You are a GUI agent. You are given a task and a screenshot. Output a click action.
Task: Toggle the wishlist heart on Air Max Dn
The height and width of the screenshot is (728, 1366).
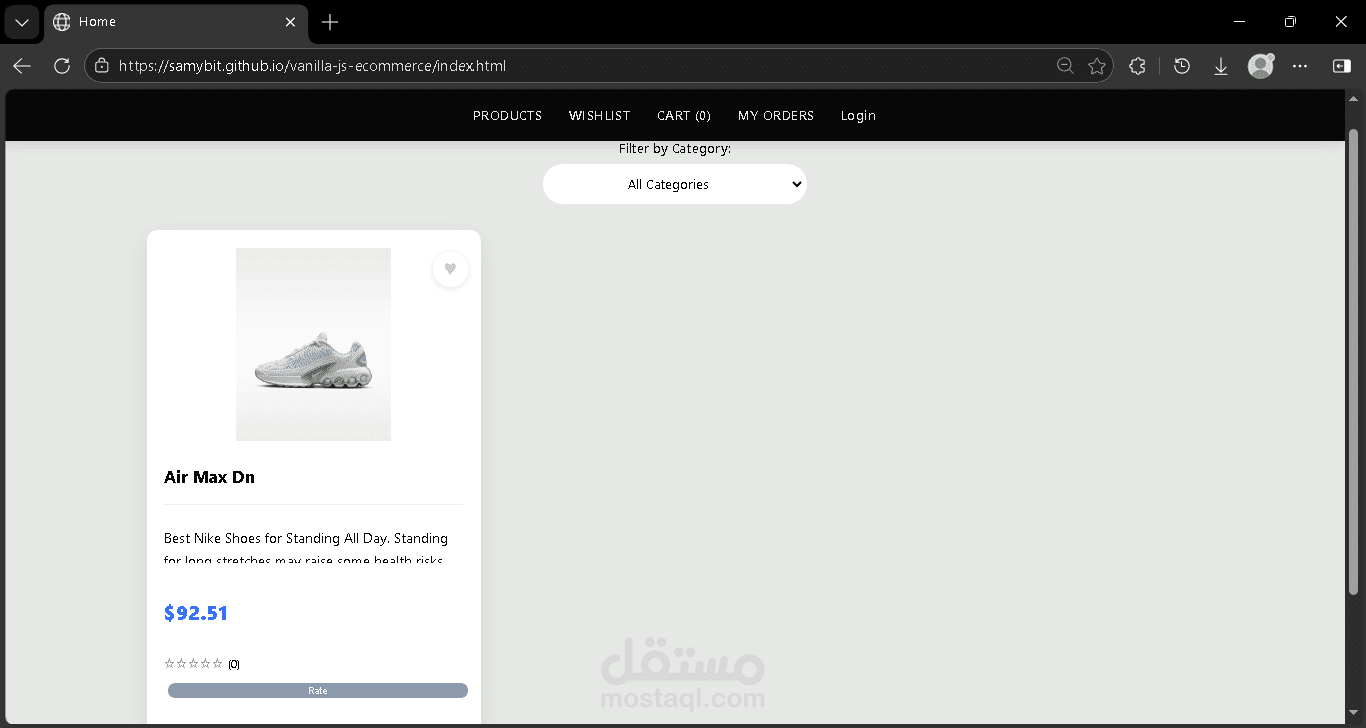coord(450,269)
